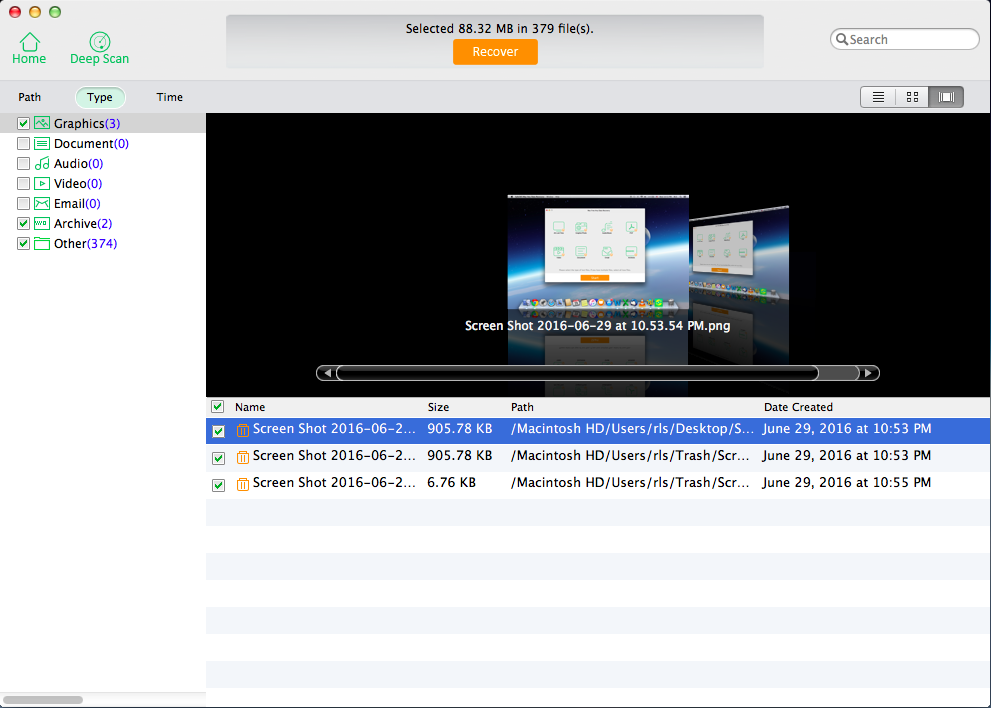This screenshot has height=708, width=991.
Task: Enable the Document category checkbox
Action: coord(24,144)
